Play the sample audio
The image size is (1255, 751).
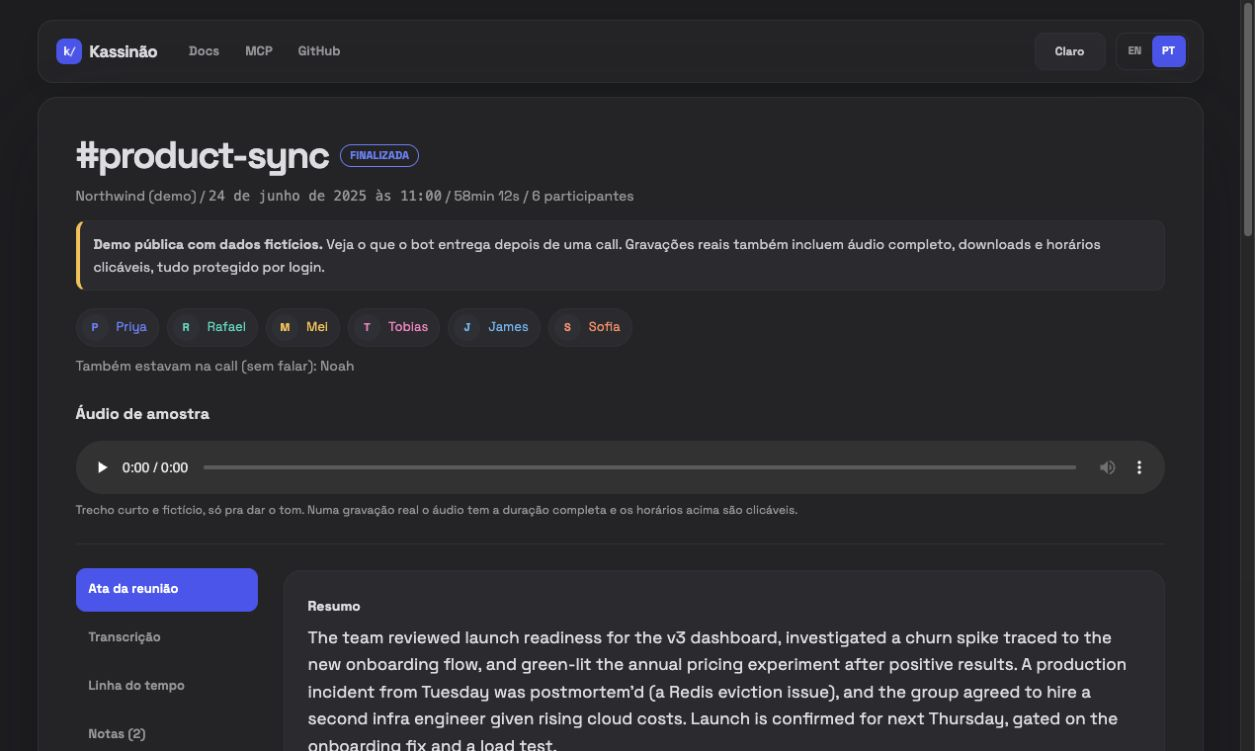pos(102,467)
